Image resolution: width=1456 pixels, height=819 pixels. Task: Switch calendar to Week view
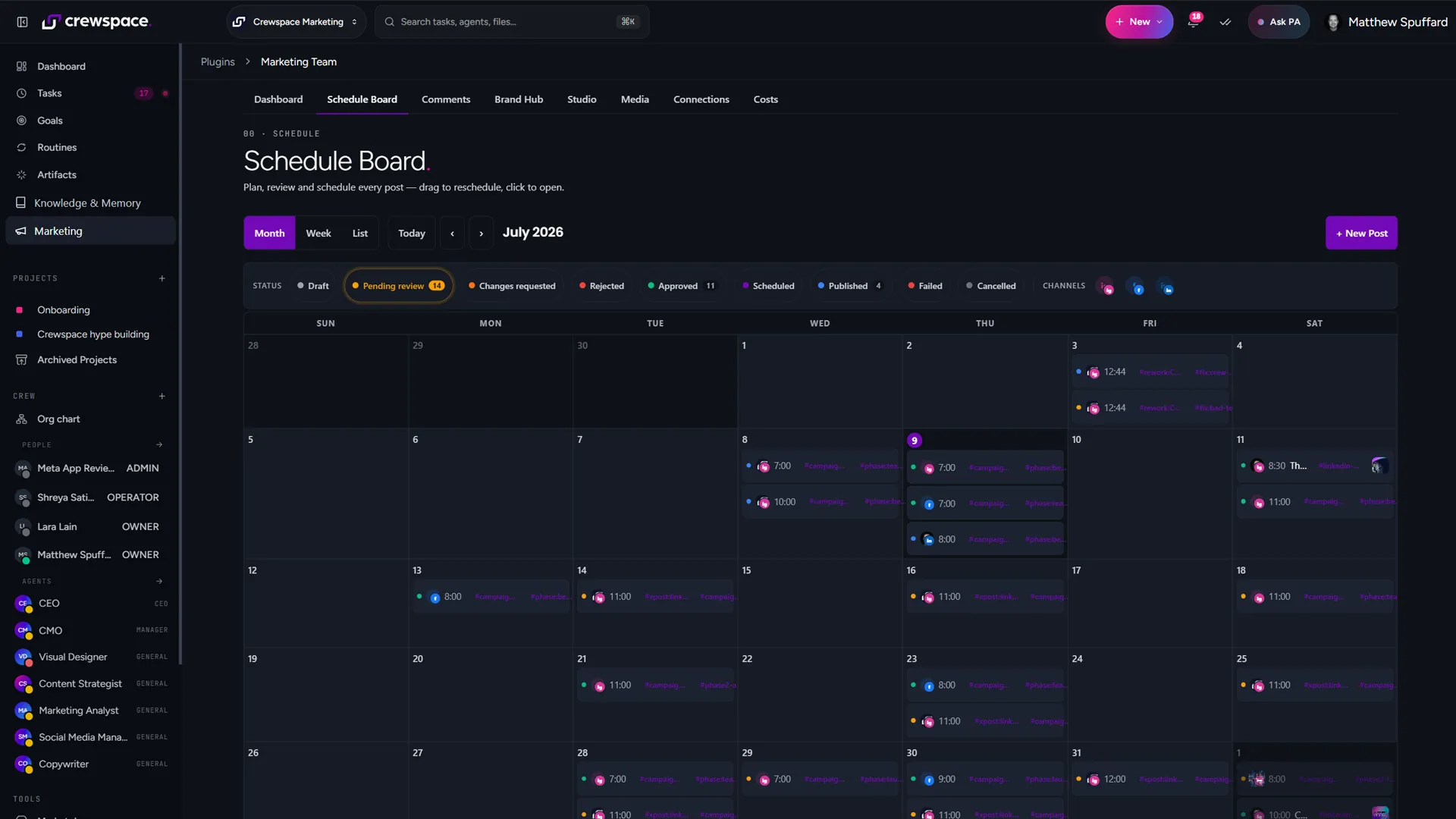tap(318, 233)
